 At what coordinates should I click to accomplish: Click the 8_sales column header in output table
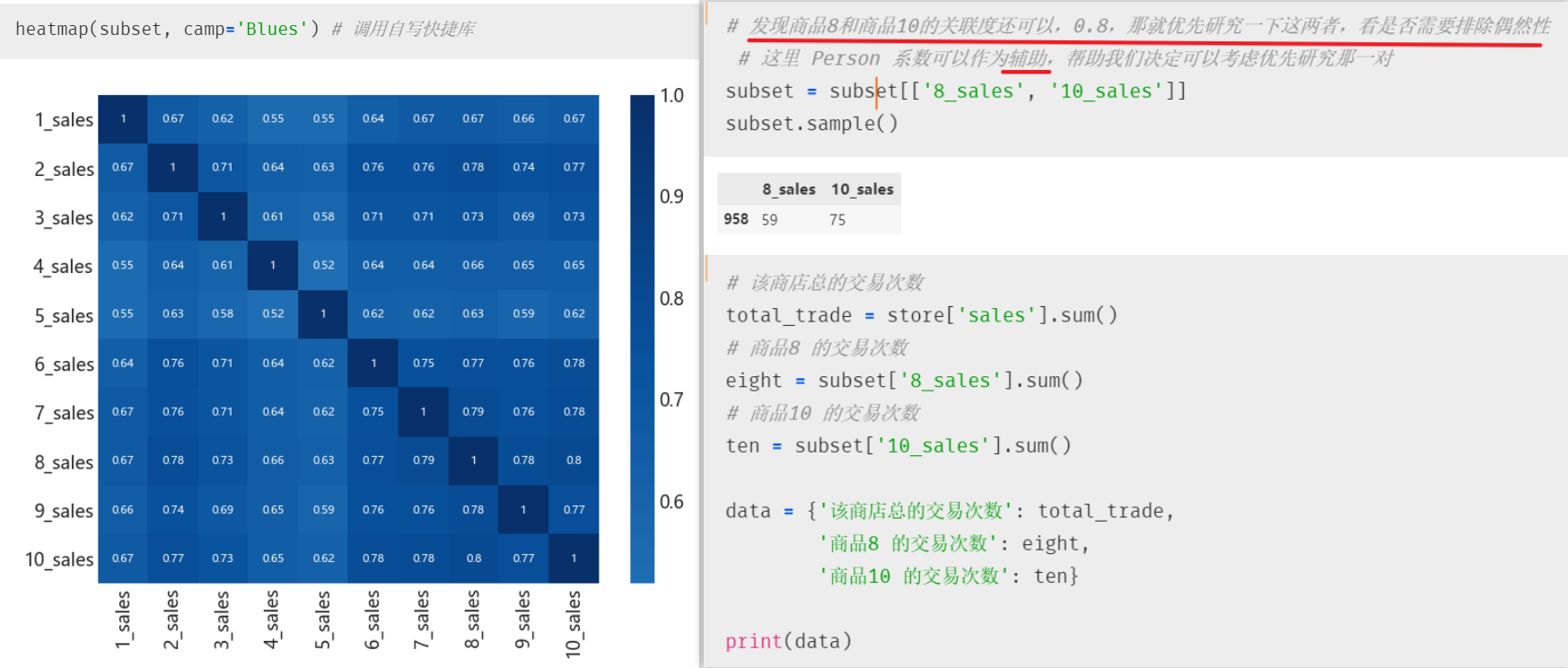[x=789, y=189]
